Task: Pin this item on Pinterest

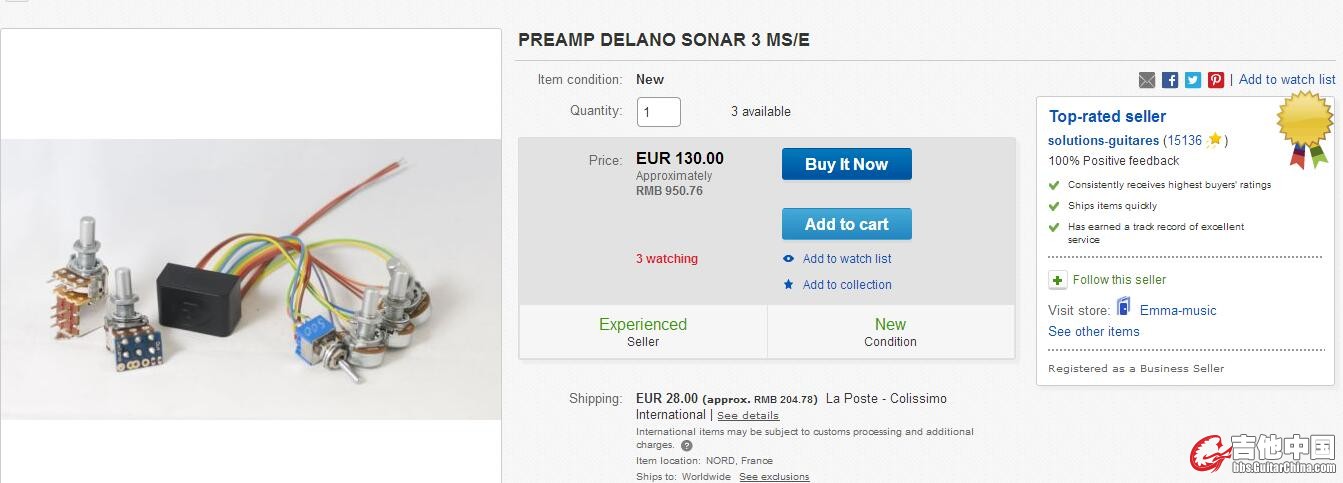Action: click(1216, 80)
